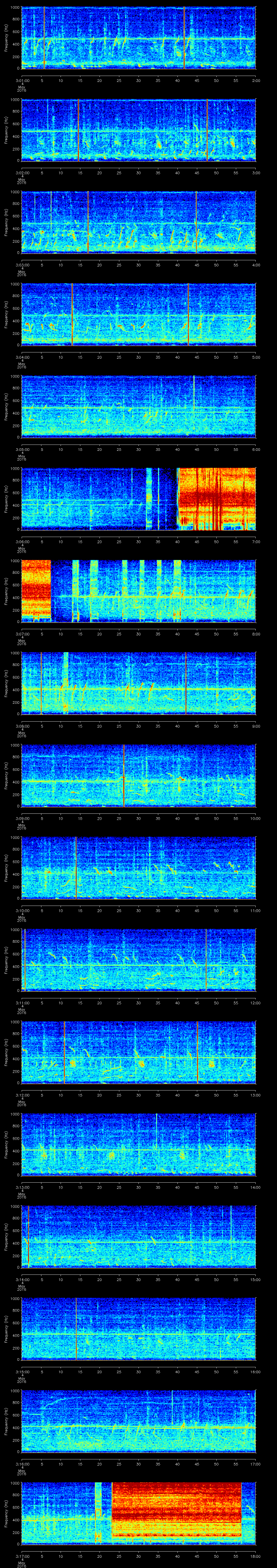This screenshot has width=277, height=1568.
Task: Click the '3:12:00' start time label
Action: pos(22,1095)
